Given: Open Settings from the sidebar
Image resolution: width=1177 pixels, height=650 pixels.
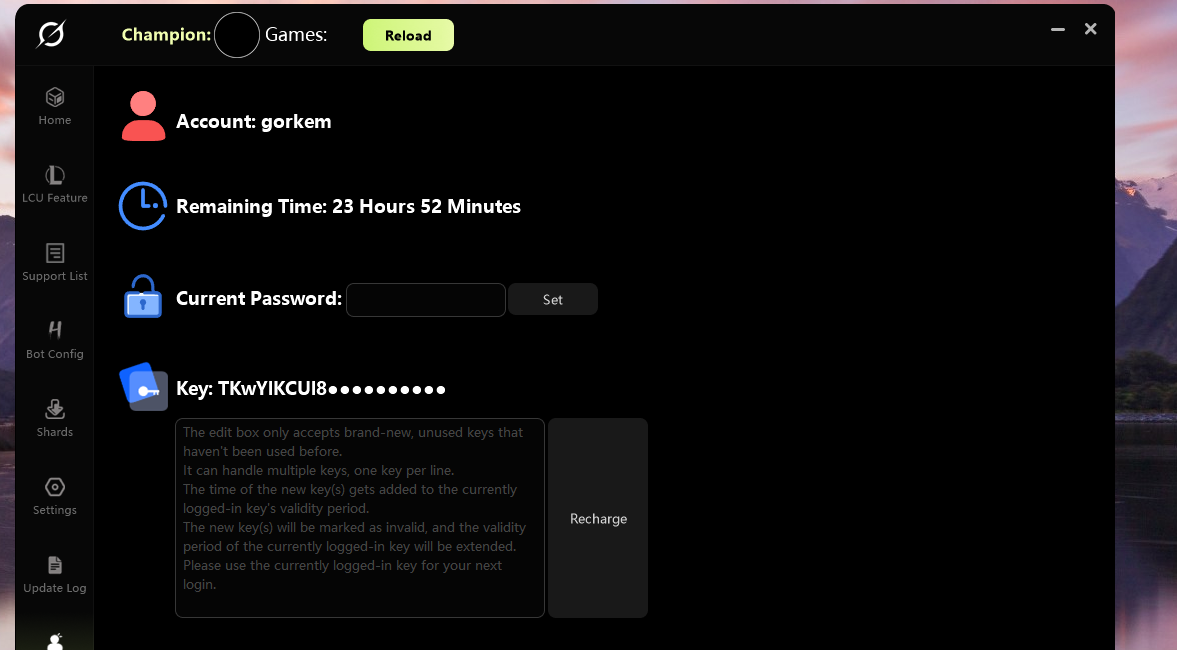Looking at the screenshot, I should 55,496.
